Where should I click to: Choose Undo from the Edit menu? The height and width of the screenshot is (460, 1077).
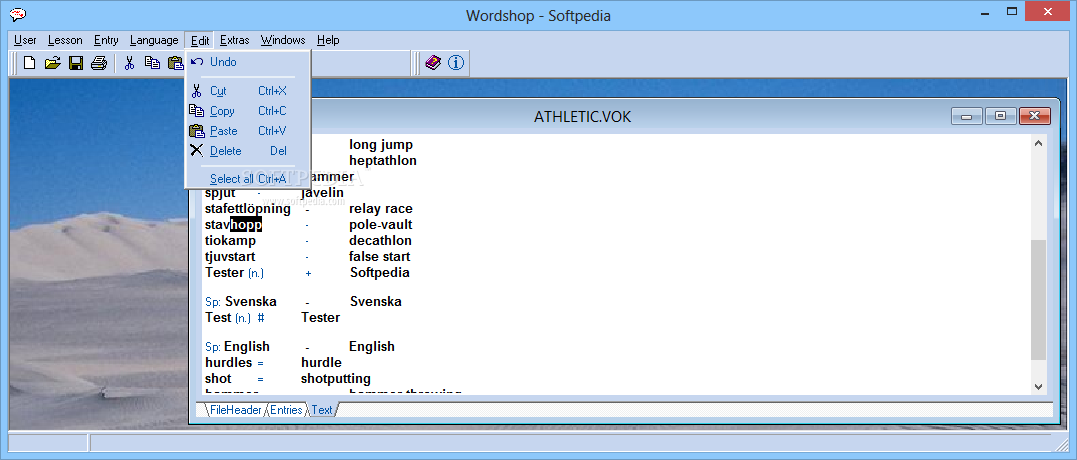[x=248, y=62]
